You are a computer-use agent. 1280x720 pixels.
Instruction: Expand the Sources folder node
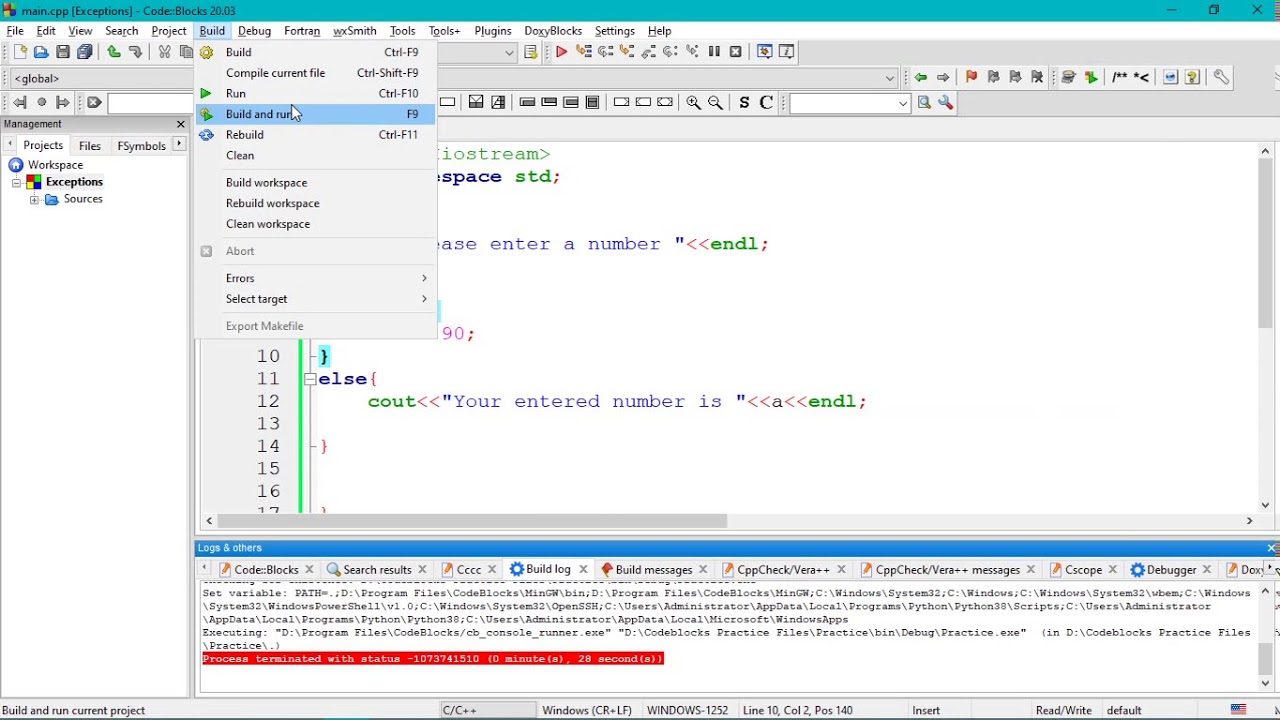tap(34, 199)
